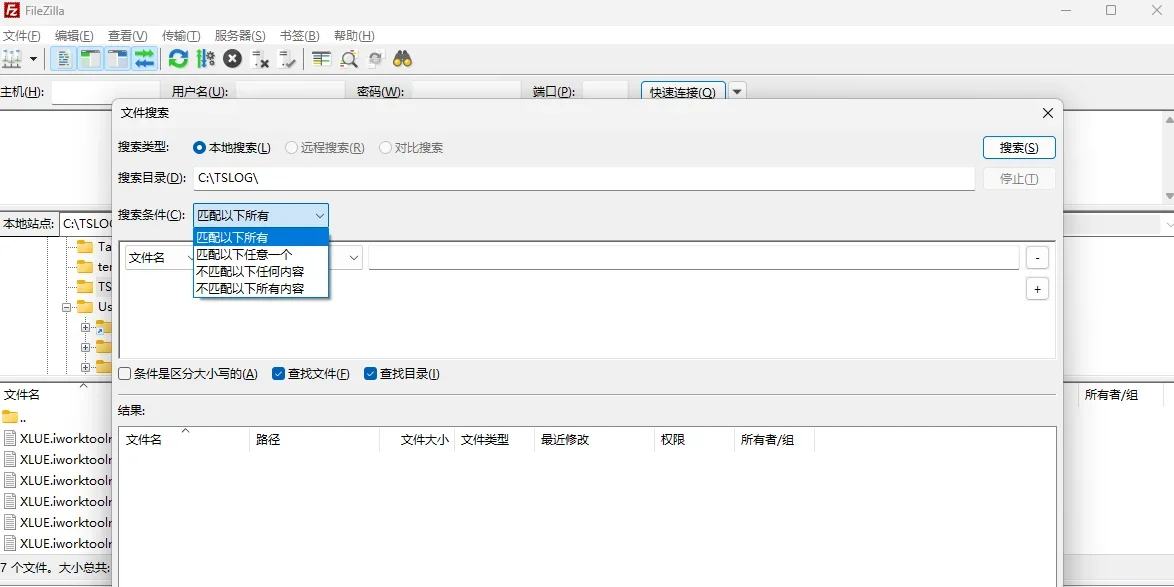Screen dimensions: 1174x587
Task: Open the 书签(B) menu
Action: click(x=299, y=35)
